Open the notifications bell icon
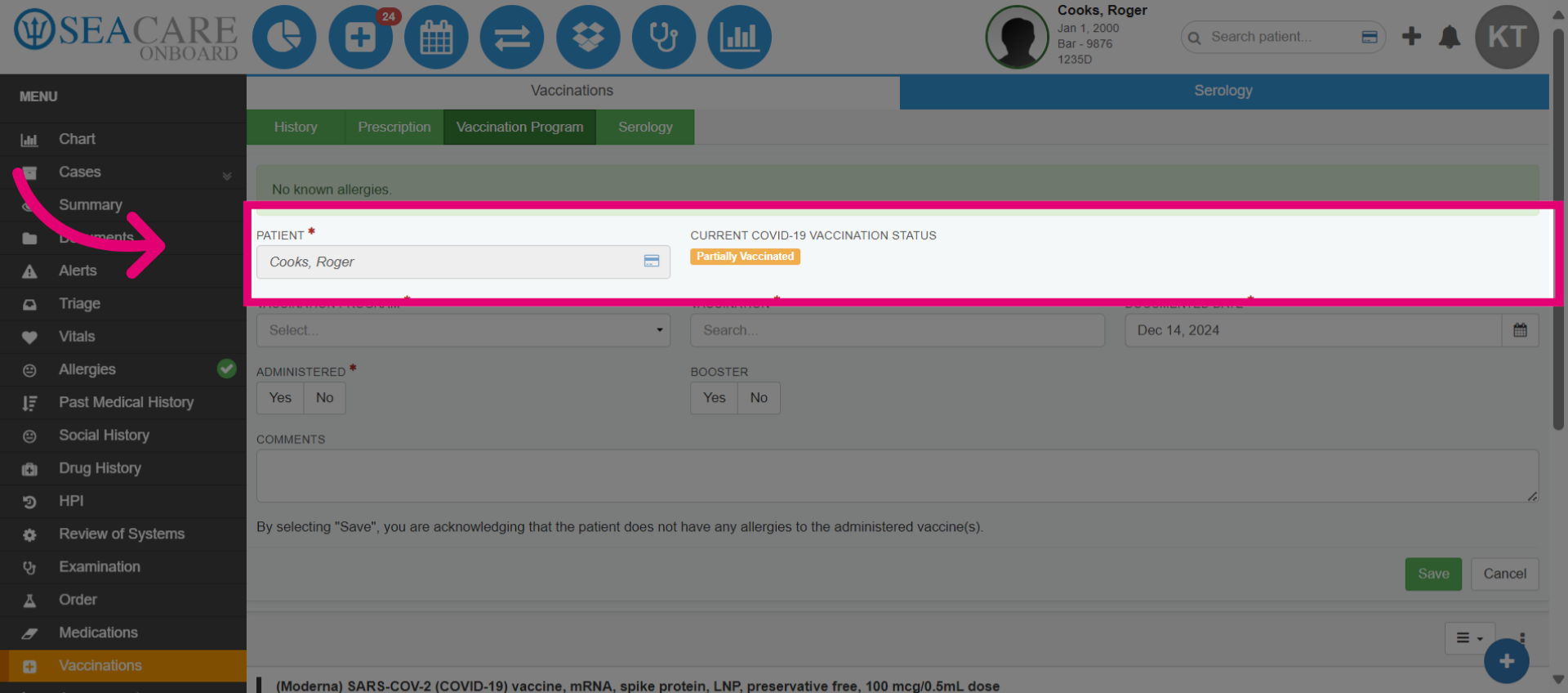Image resolution: width=1568 pixels, height=693 pixels. (x=1450, y=37)
